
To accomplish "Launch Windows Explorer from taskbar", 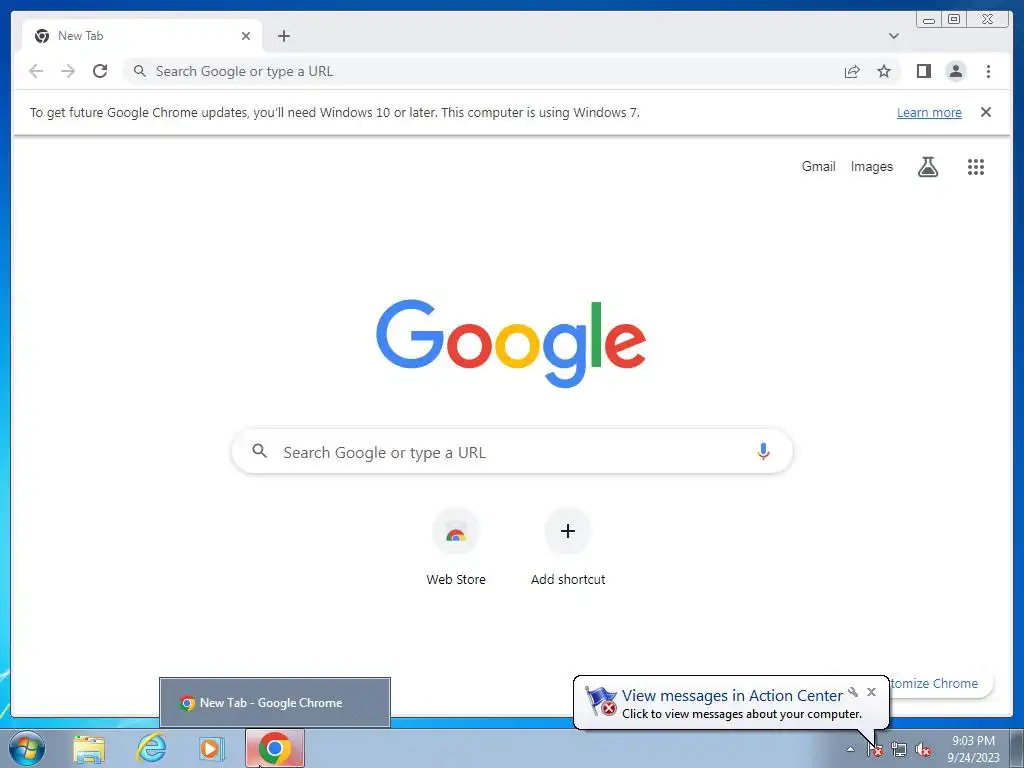I will point(89,748).
